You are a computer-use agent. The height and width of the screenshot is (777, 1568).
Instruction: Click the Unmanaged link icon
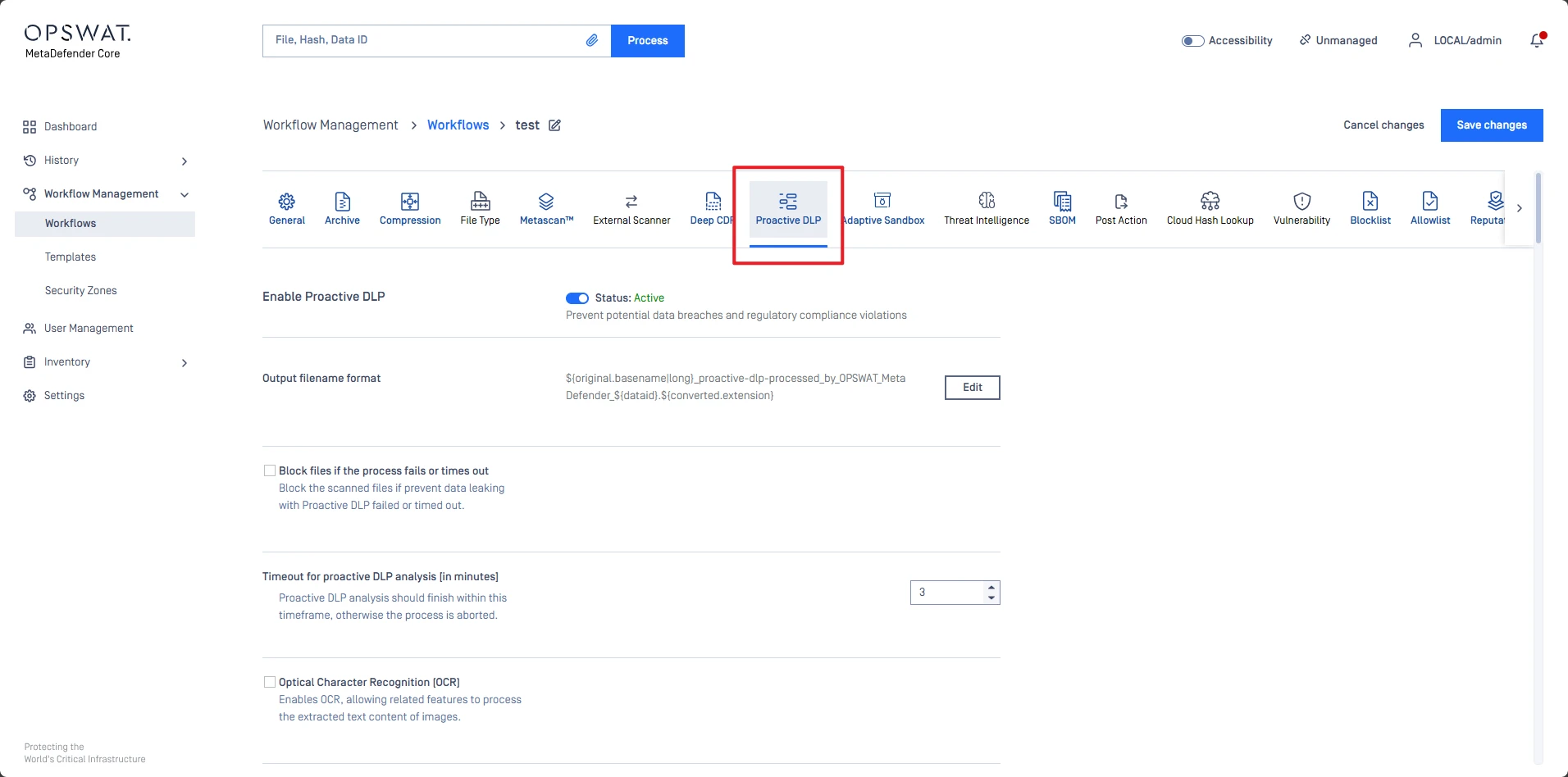click(x=1305, y=40)
